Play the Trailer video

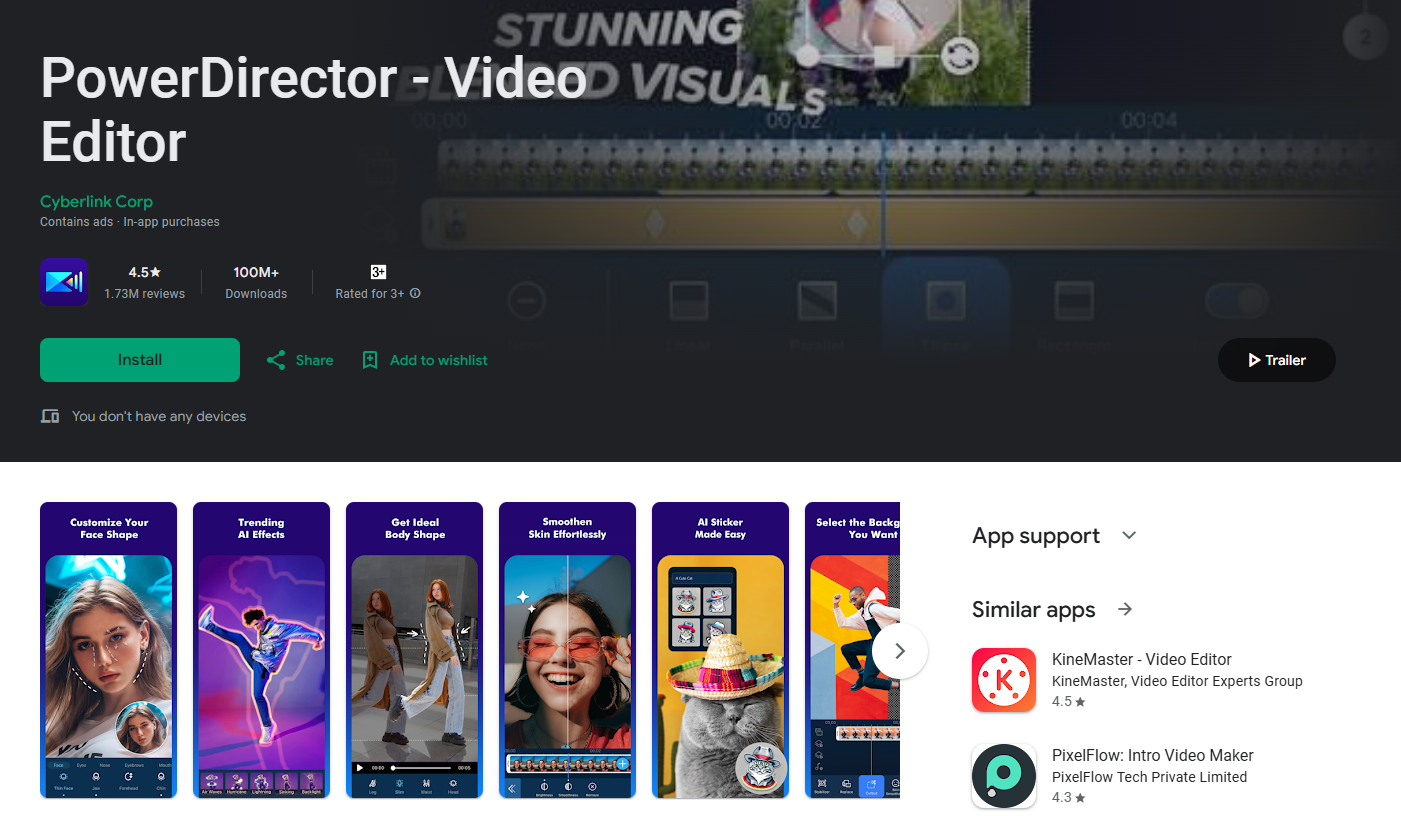1276,360
